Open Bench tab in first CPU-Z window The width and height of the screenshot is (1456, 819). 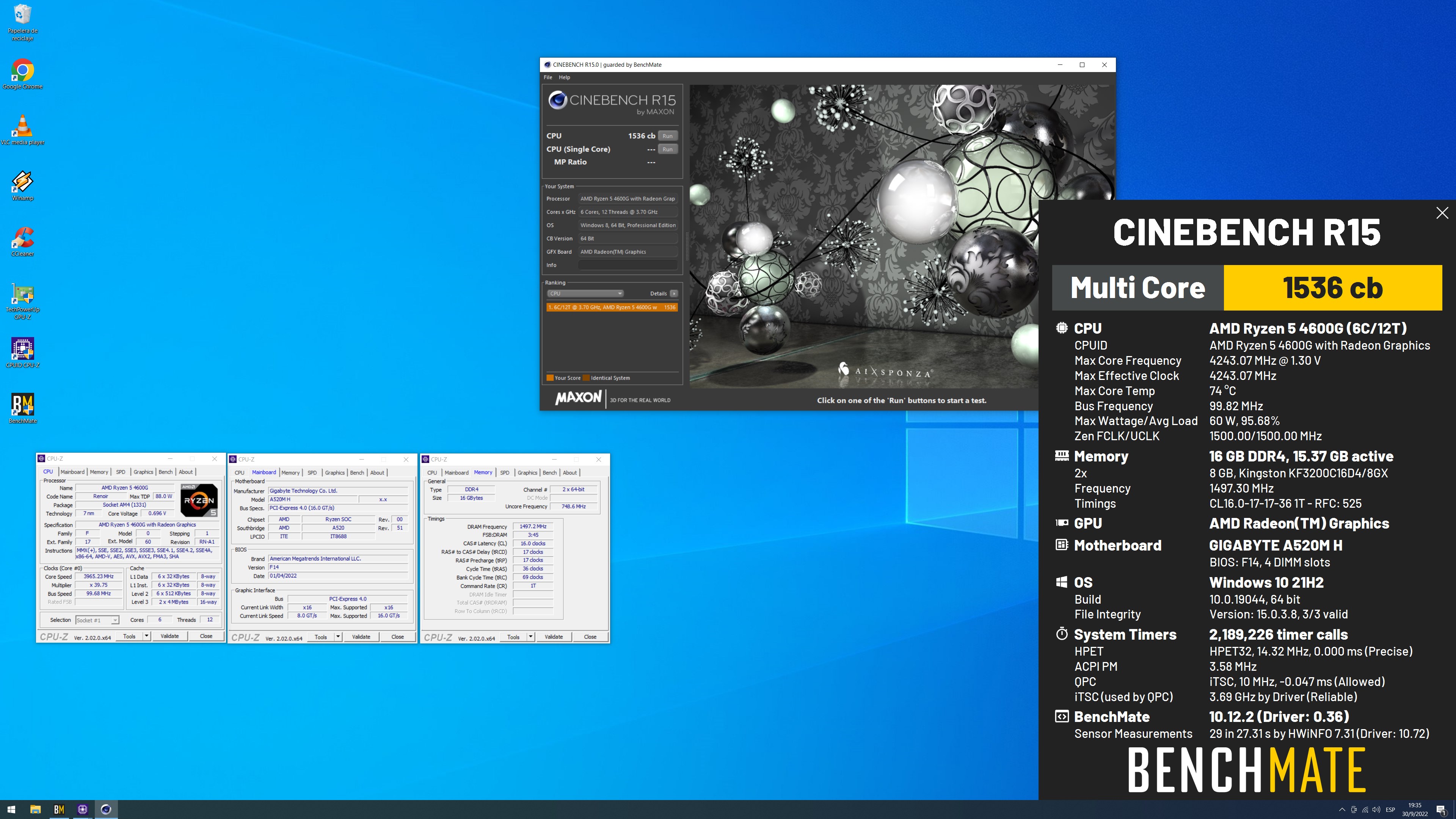[166, 472]
